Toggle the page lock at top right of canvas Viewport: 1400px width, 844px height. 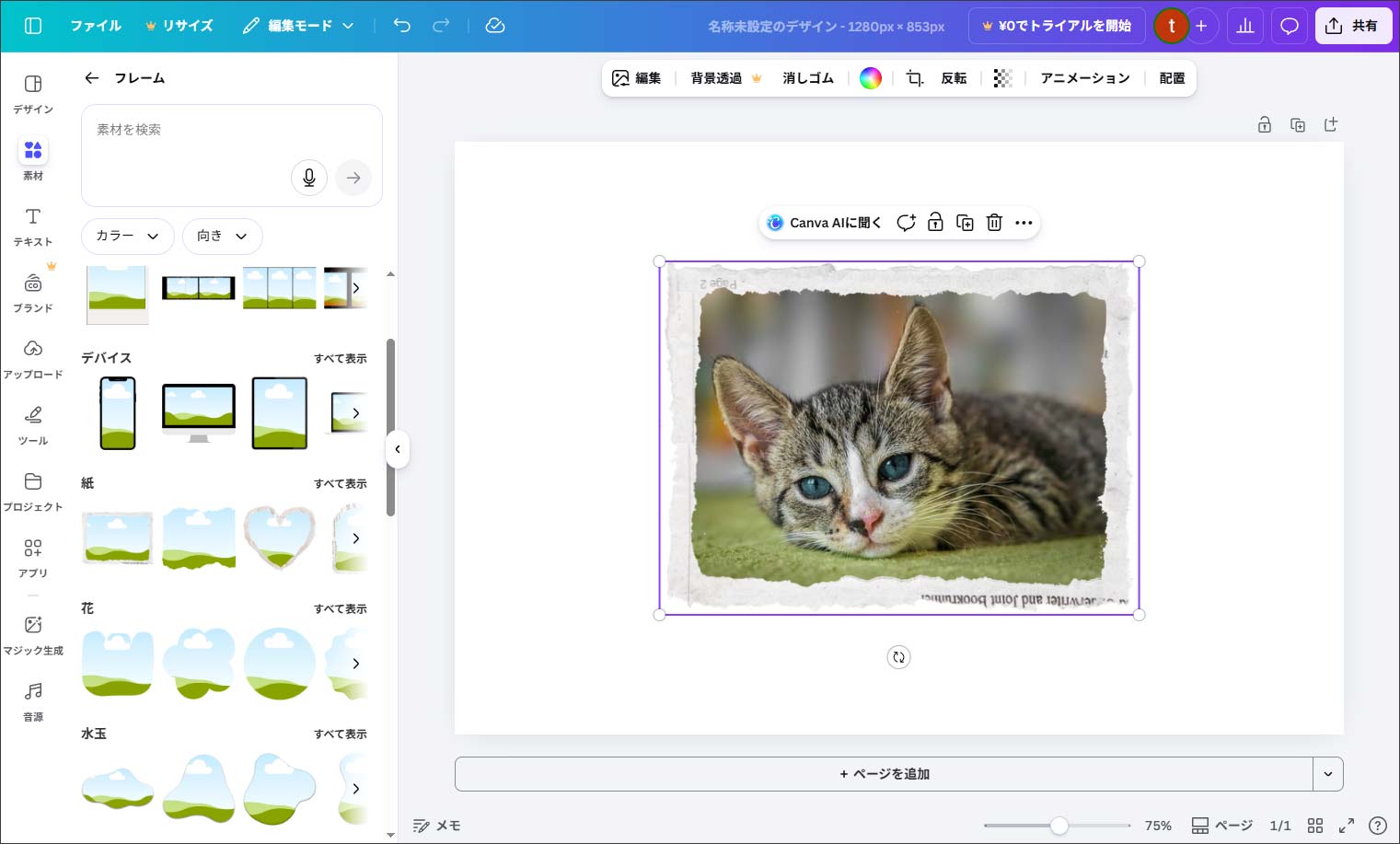[1265, 124]
